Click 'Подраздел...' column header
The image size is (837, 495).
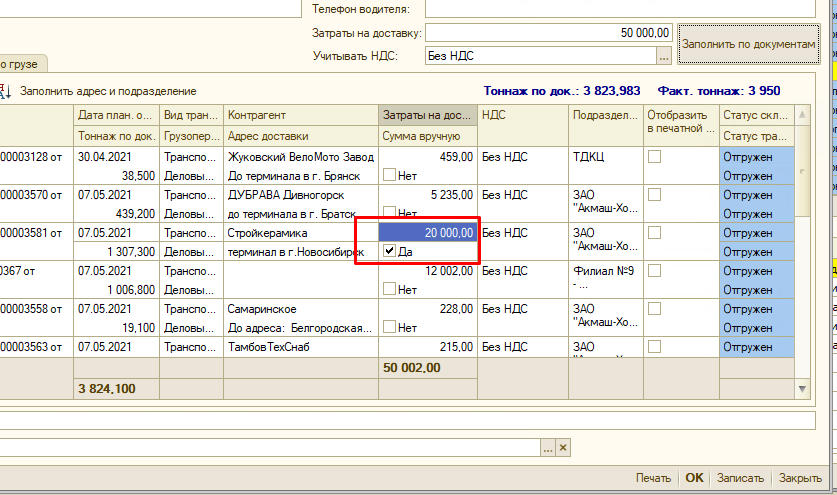pyautogui.click(x=606, y=125)
